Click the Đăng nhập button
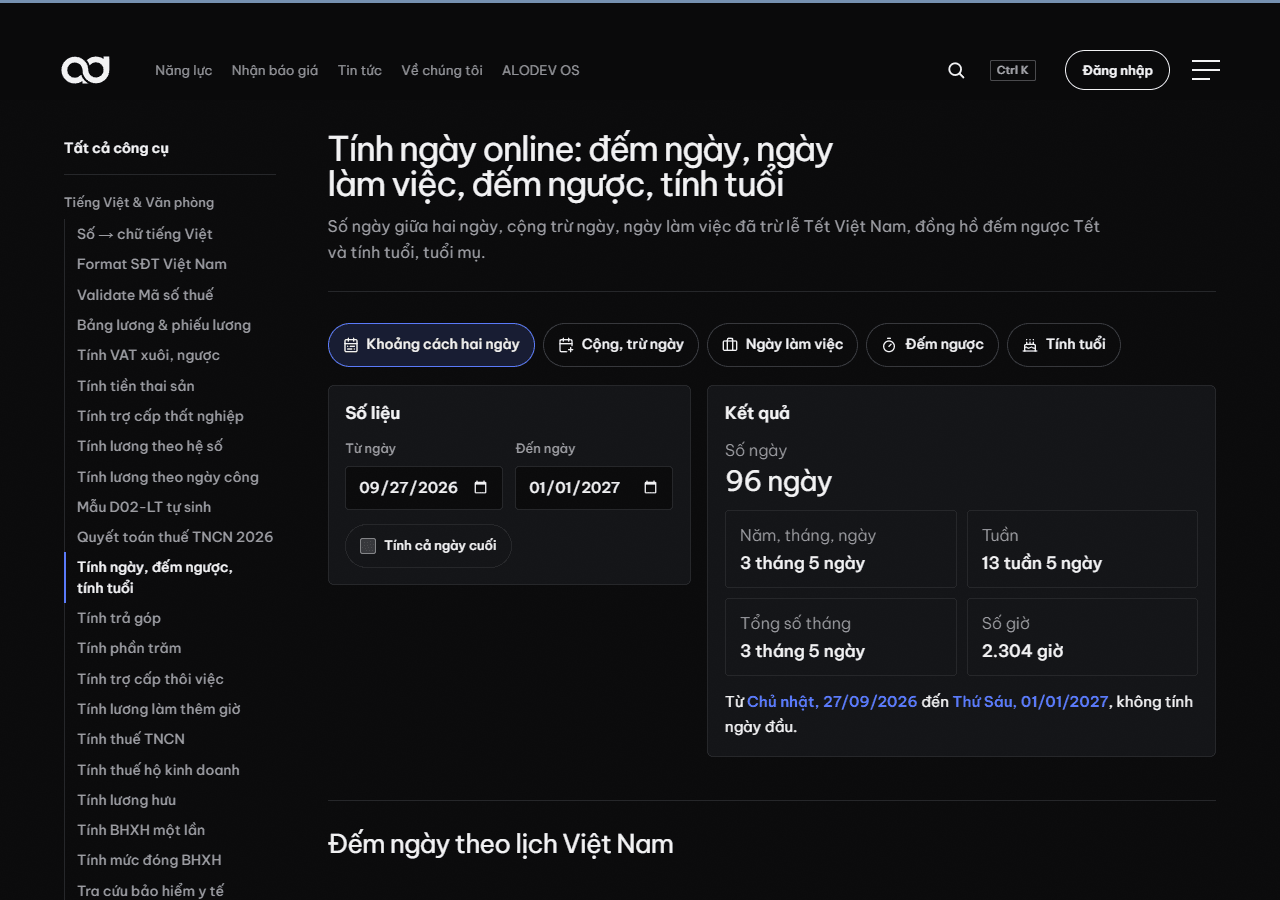This screenshot has width=1280, height=900. click(x=1117, y=70)
